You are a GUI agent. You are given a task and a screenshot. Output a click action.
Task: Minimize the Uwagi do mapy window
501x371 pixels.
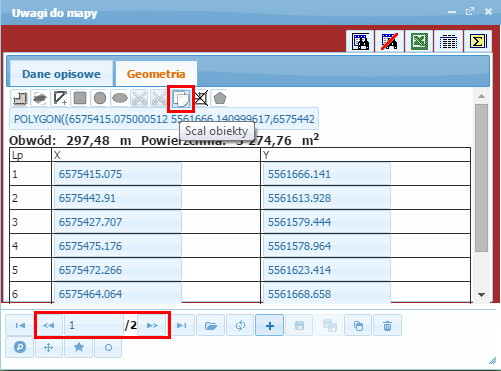point(452,12)
